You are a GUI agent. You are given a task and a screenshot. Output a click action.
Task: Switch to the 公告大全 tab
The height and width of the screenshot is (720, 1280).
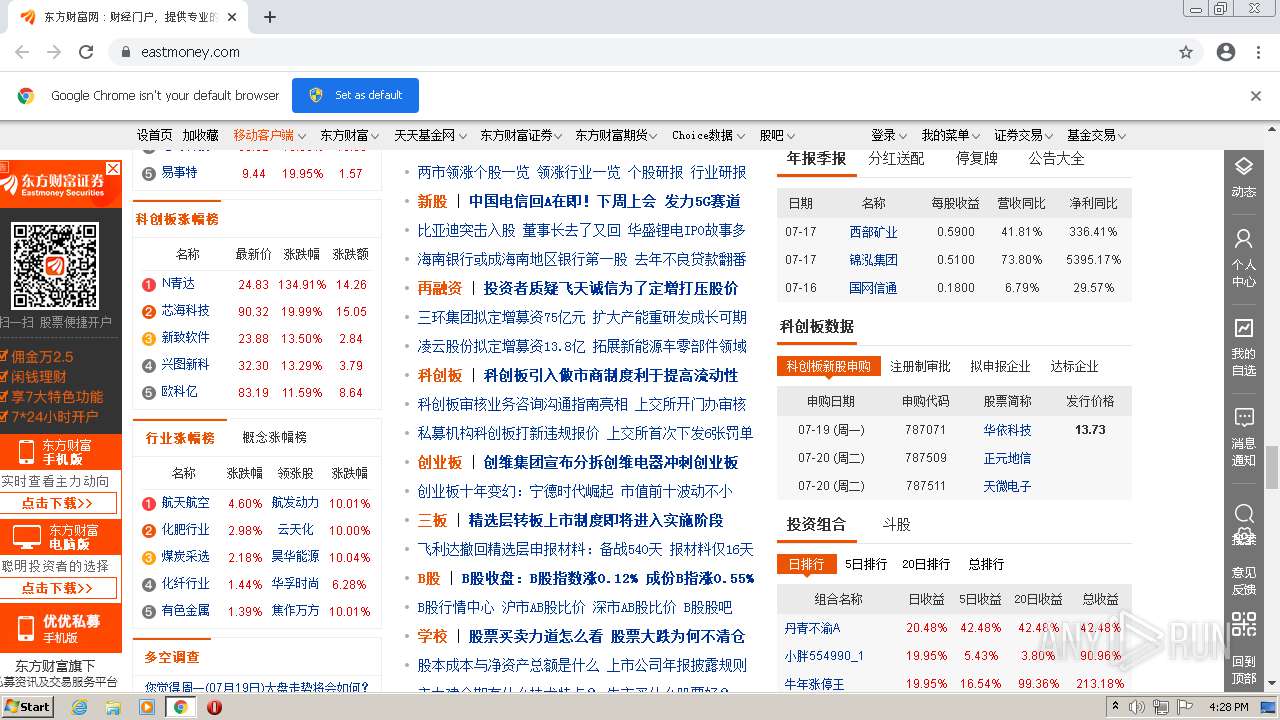click(x=1056, y=158)
